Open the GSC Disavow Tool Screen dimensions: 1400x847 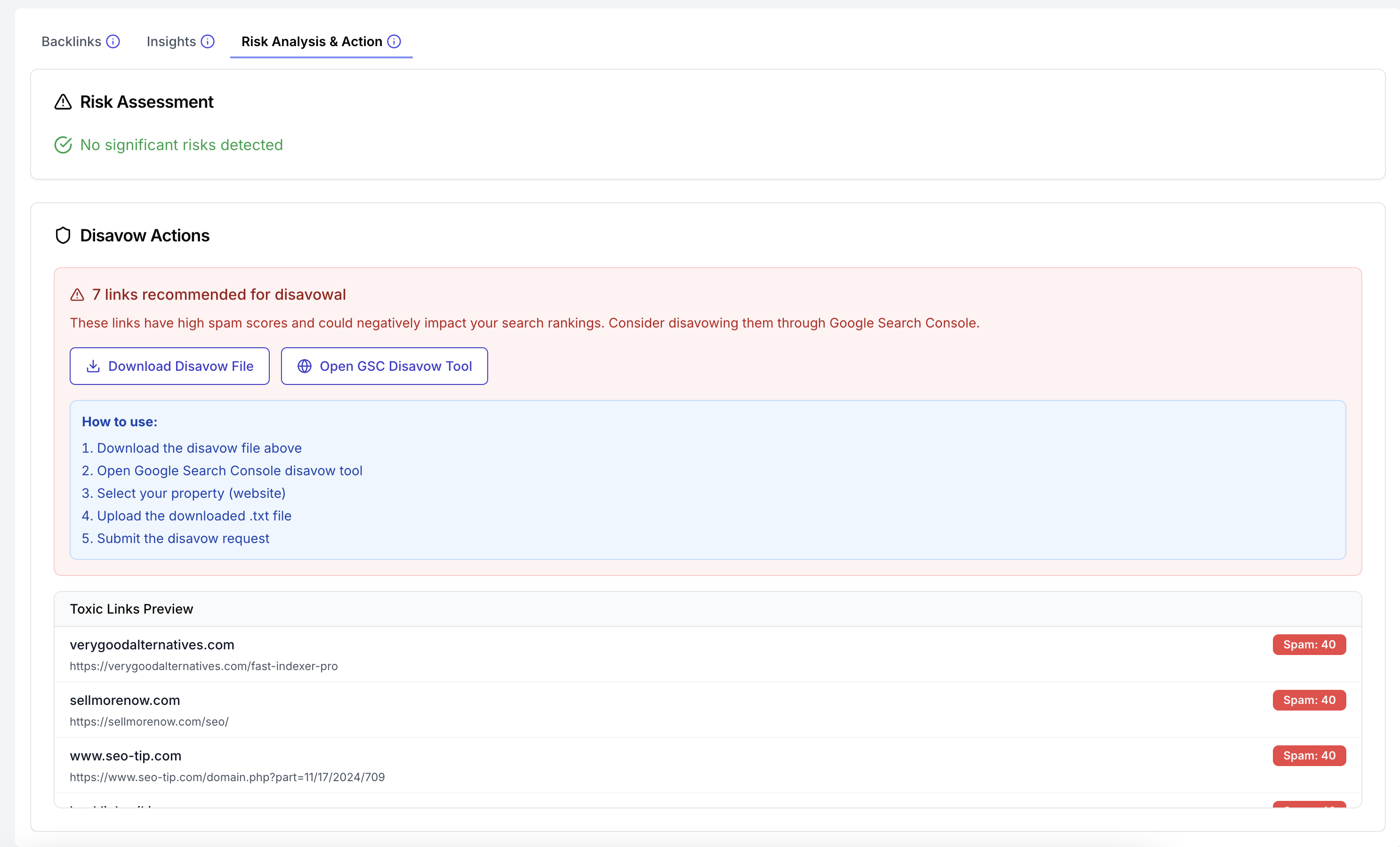pos(384,366)
